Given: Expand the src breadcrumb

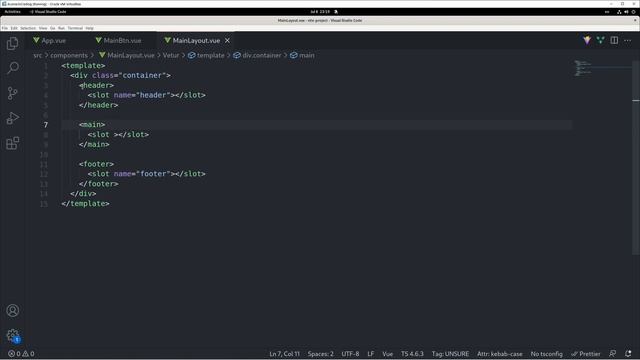Looking at the screenshot, I should pos(38,55).
